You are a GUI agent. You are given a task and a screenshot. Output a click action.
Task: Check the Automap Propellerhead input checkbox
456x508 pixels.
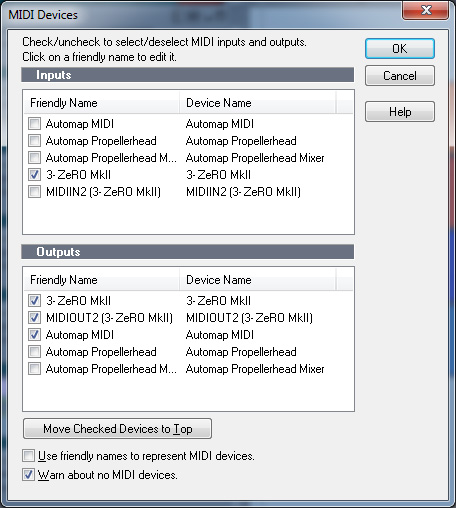[x=34, y=141]
